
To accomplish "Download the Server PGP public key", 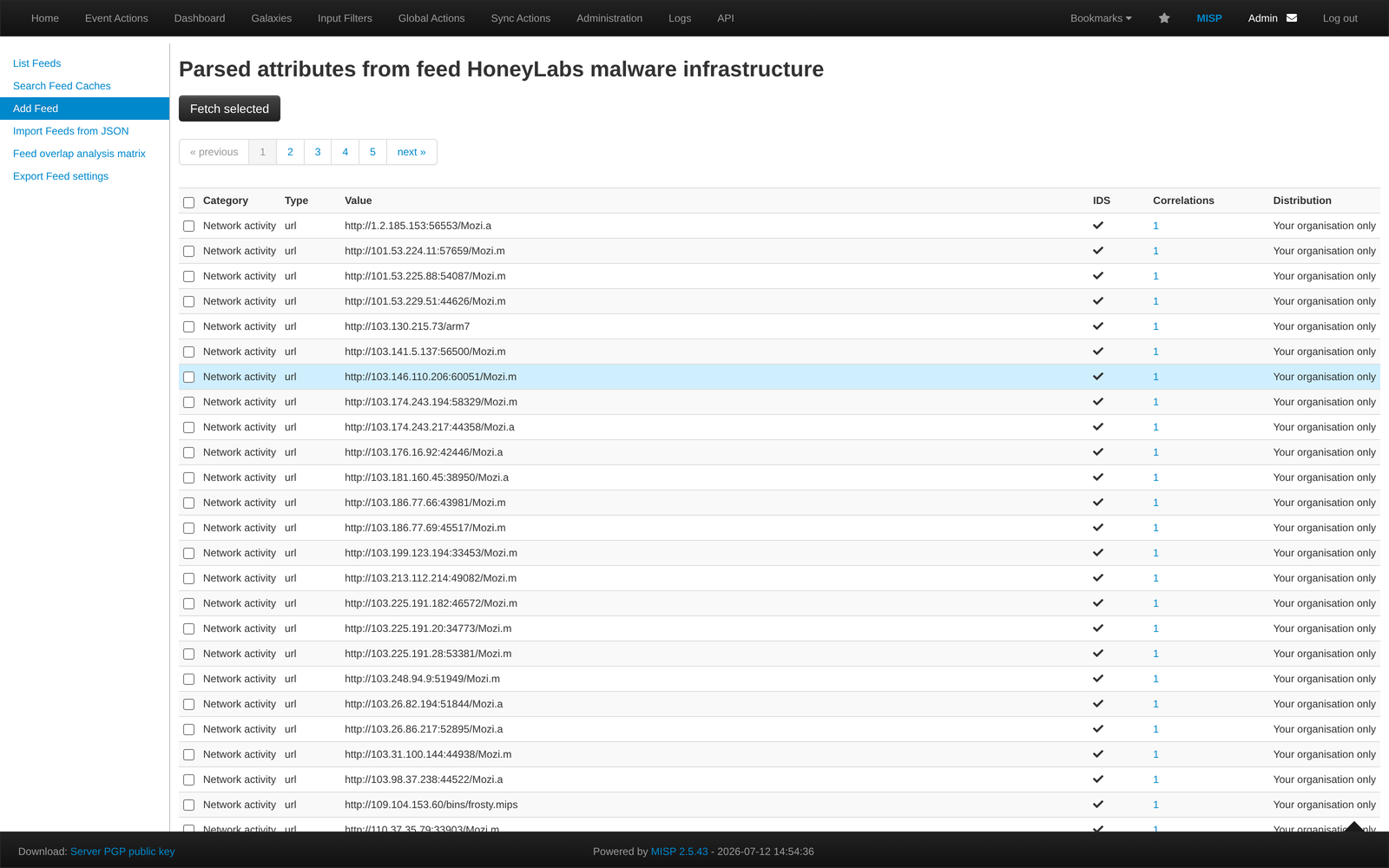I will pos(122,852).
